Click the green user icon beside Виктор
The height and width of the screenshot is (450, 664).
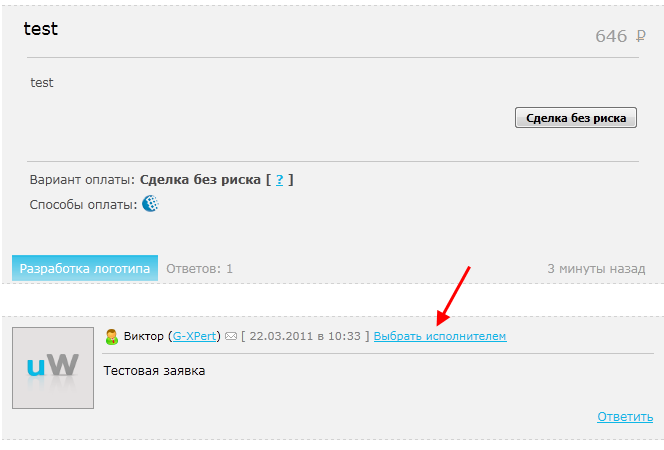112,337
